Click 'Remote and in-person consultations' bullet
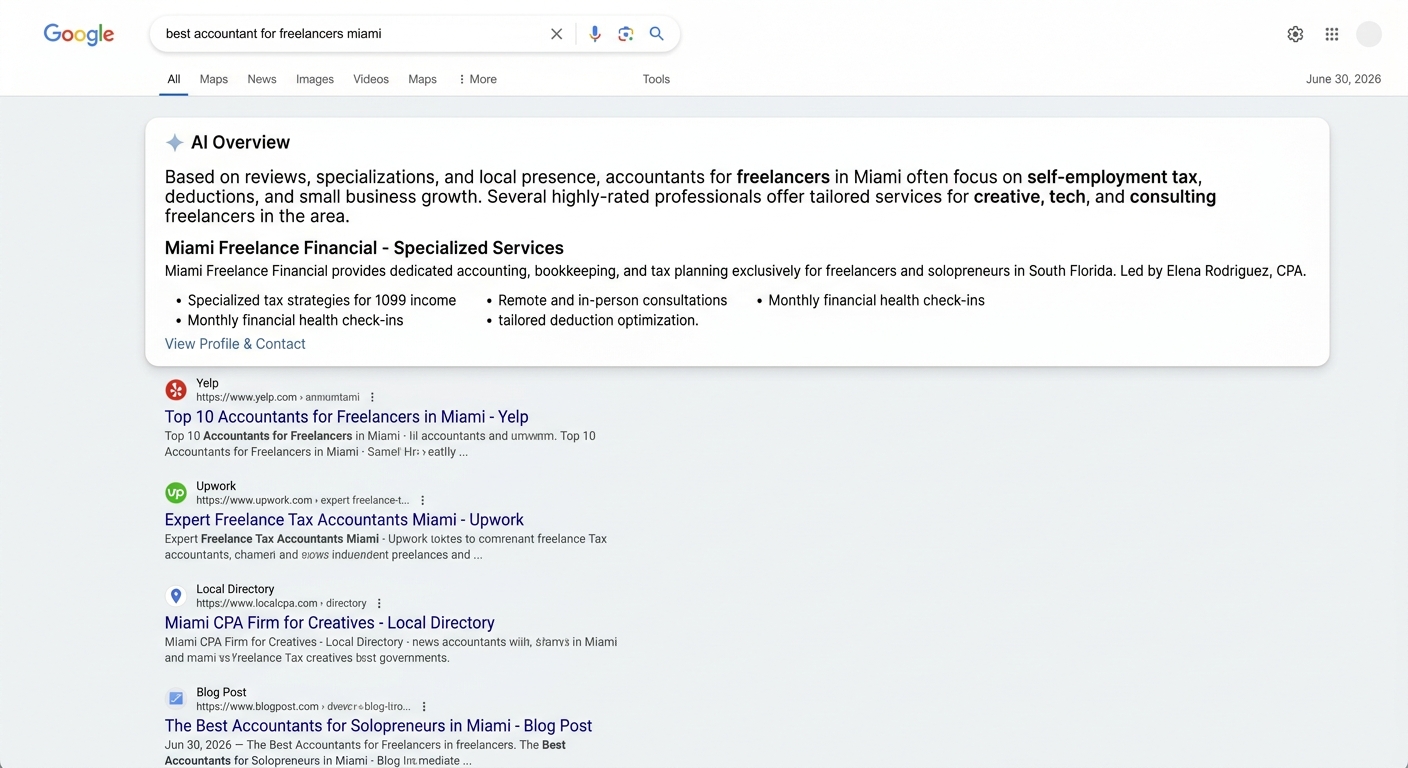This screenshot has width=1408, height=768. pos(613,300)
